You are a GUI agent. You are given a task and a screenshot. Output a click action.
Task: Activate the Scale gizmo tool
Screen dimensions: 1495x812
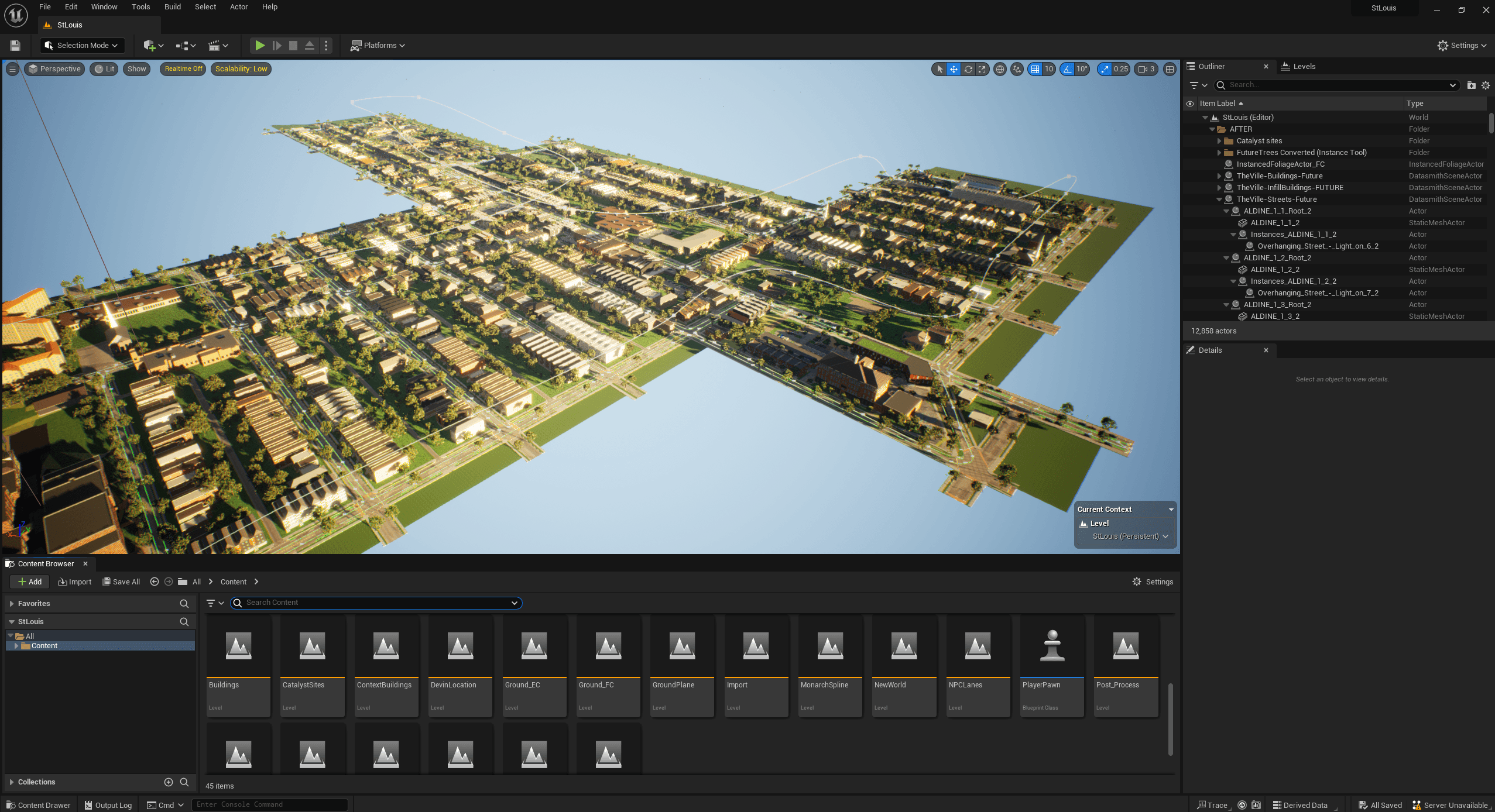click(x=982, y=69)
